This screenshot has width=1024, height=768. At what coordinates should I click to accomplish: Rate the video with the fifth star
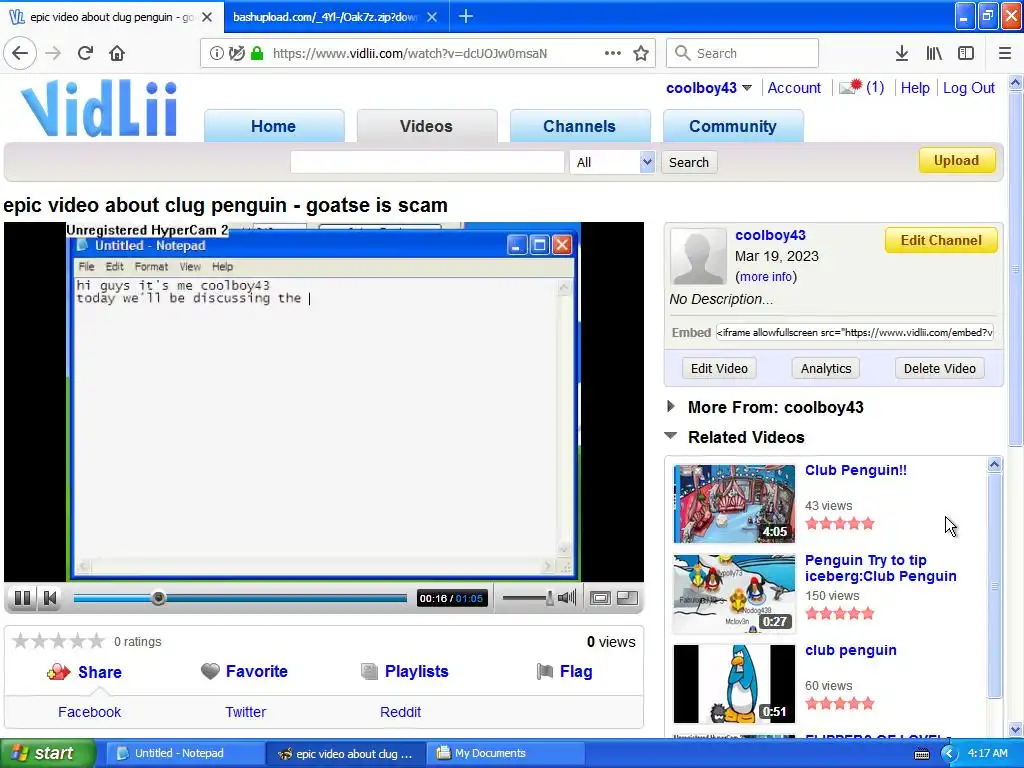click(x=97, y=641)
